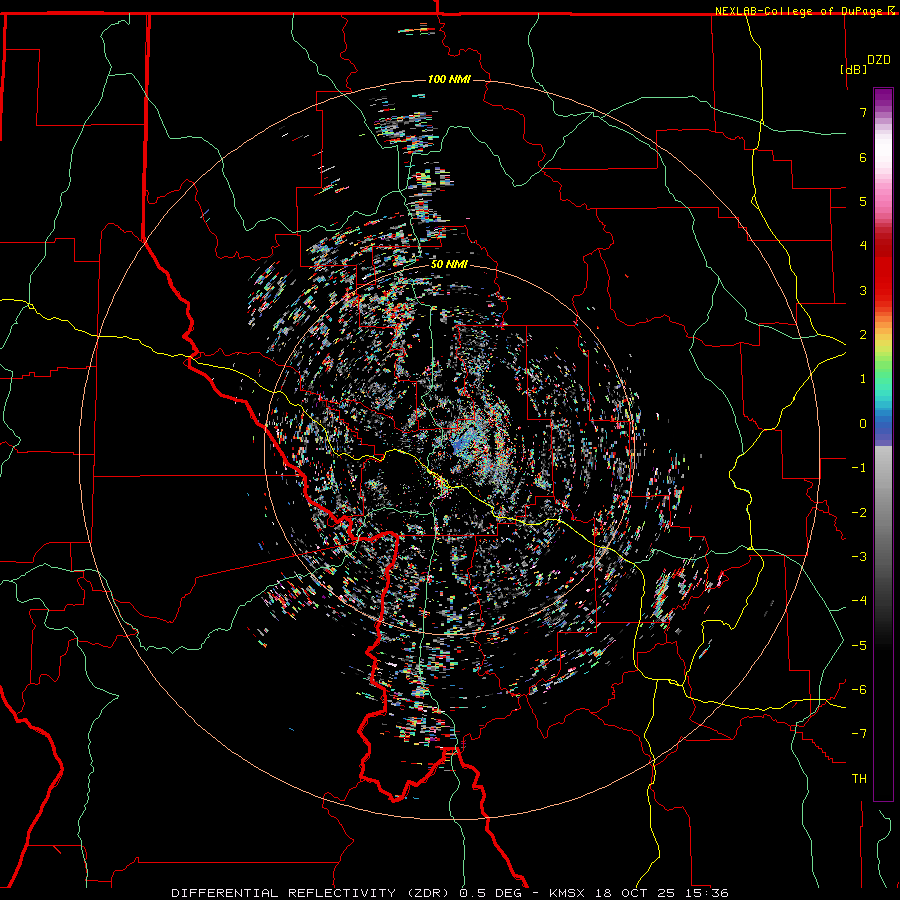Click the blue radar site at rings' center

[458, 446]
